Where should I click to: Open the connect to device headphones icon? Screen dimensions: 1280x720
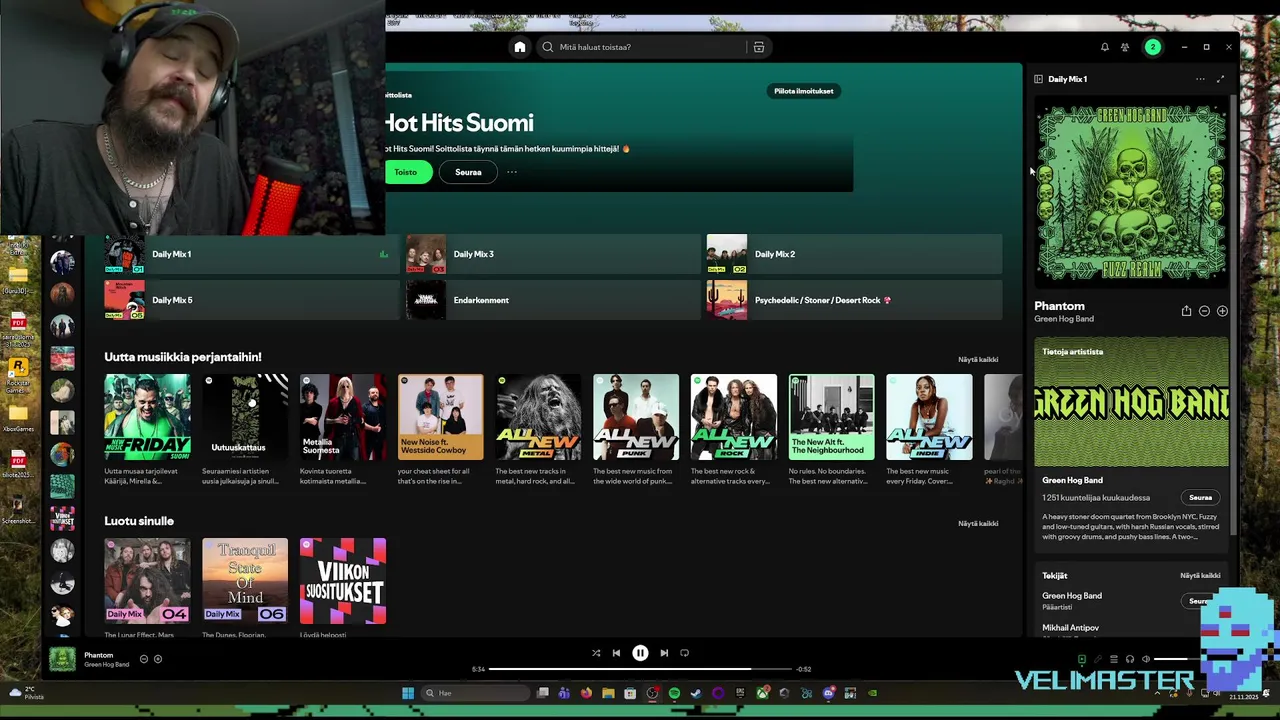pyautogui.click(x=1130, y=659)
